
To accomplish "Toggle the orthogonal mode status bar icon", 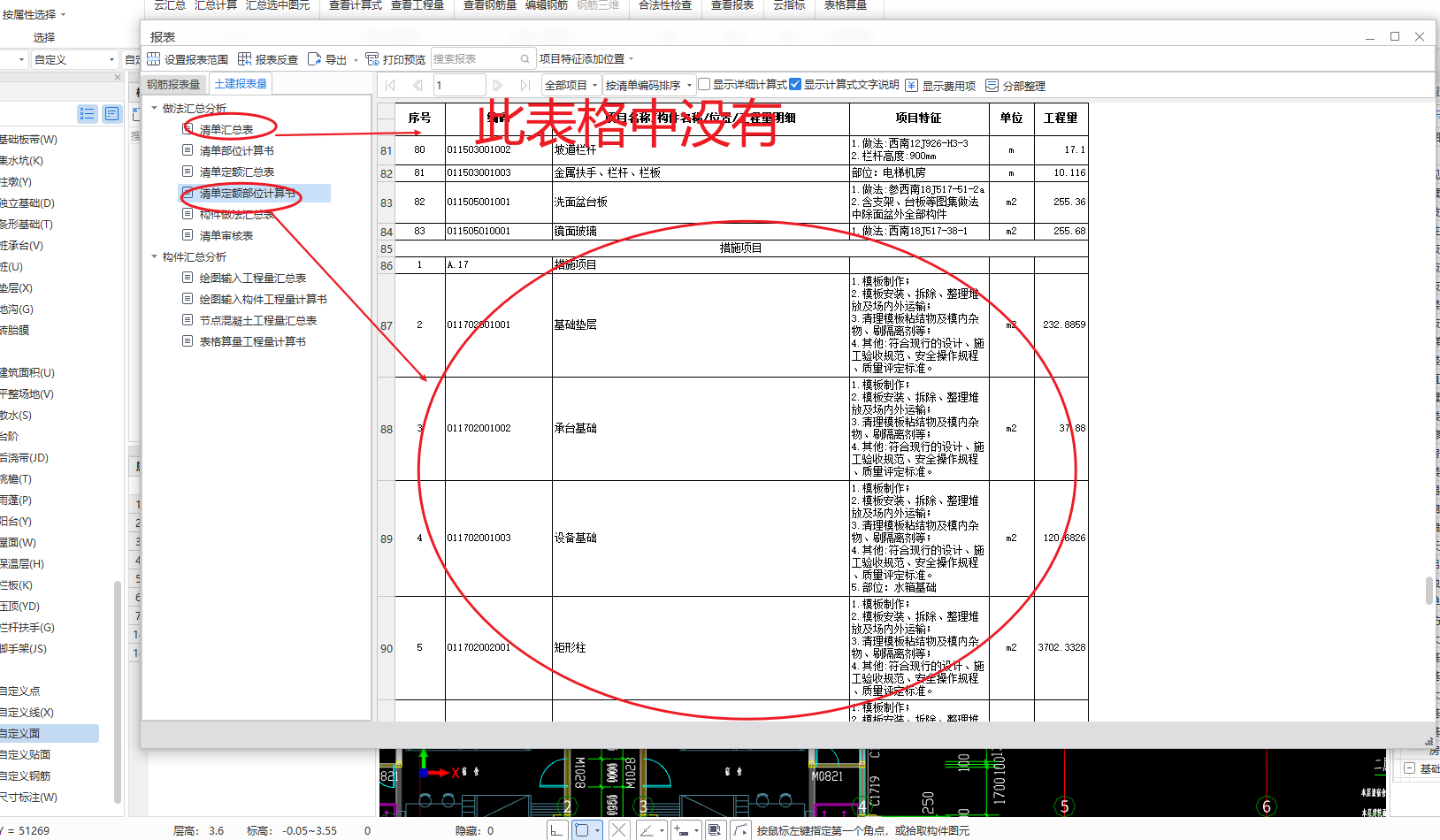I will (556, 830).
